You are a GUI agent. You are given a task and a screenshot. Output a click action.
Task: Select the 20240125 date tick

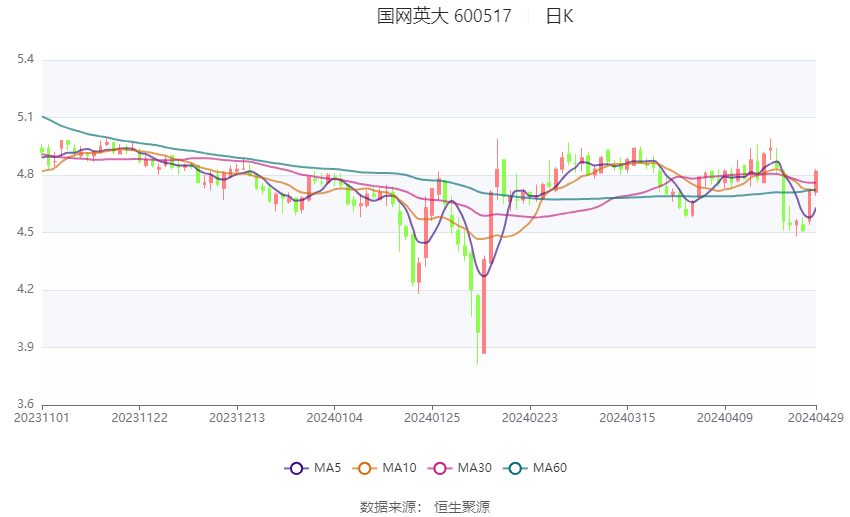[432, 418]
